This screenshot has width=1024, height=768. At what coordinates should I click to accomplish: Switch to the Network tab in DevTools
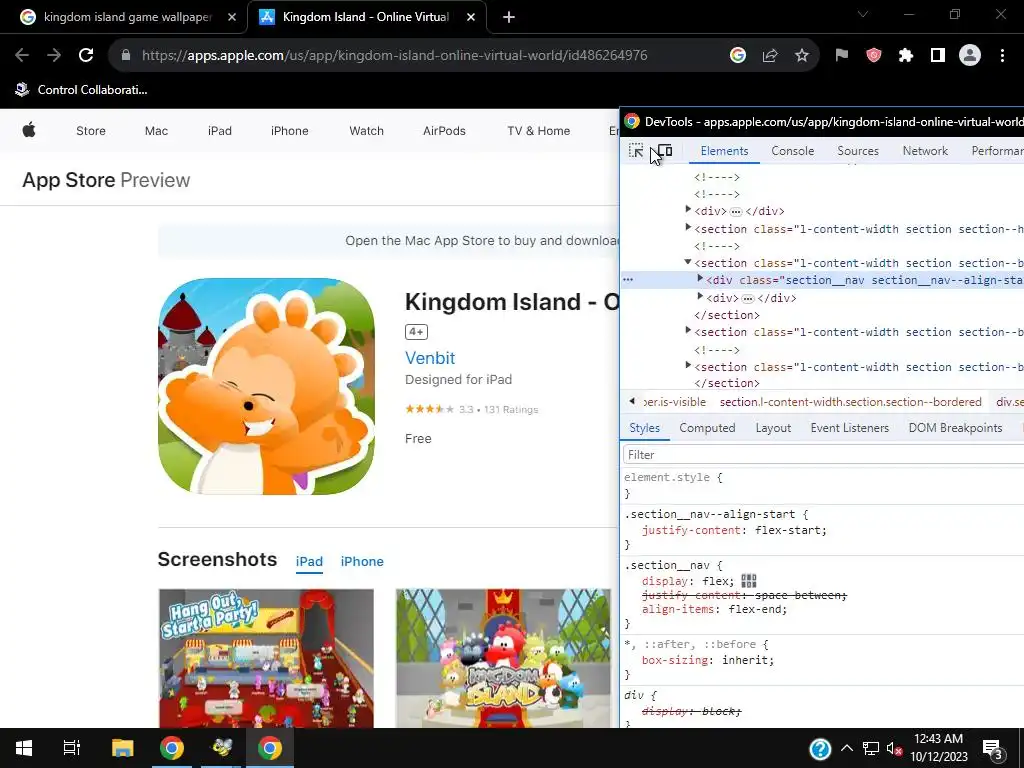(925, 151)
